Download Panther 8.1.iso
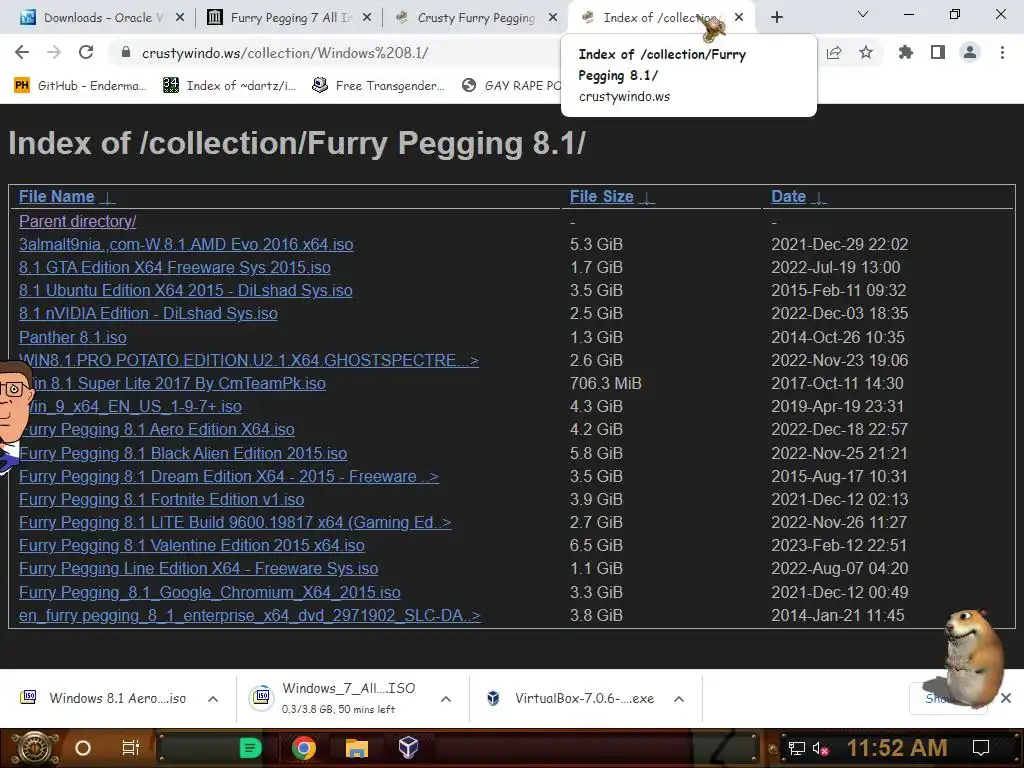This screenshot has width=1024, height=768. click(x=72, y=337)
